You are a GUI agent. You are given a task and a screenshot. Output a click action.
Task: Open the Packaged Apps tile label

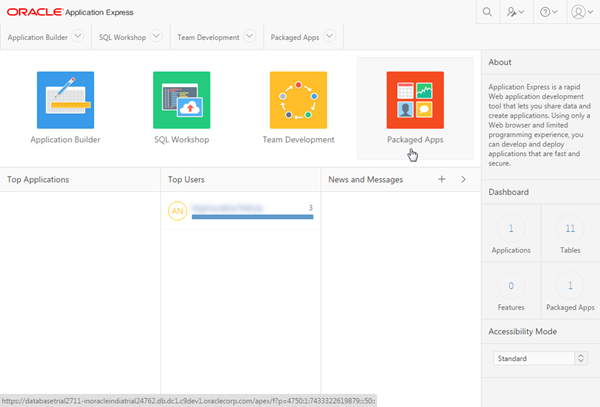coord(415,140)
